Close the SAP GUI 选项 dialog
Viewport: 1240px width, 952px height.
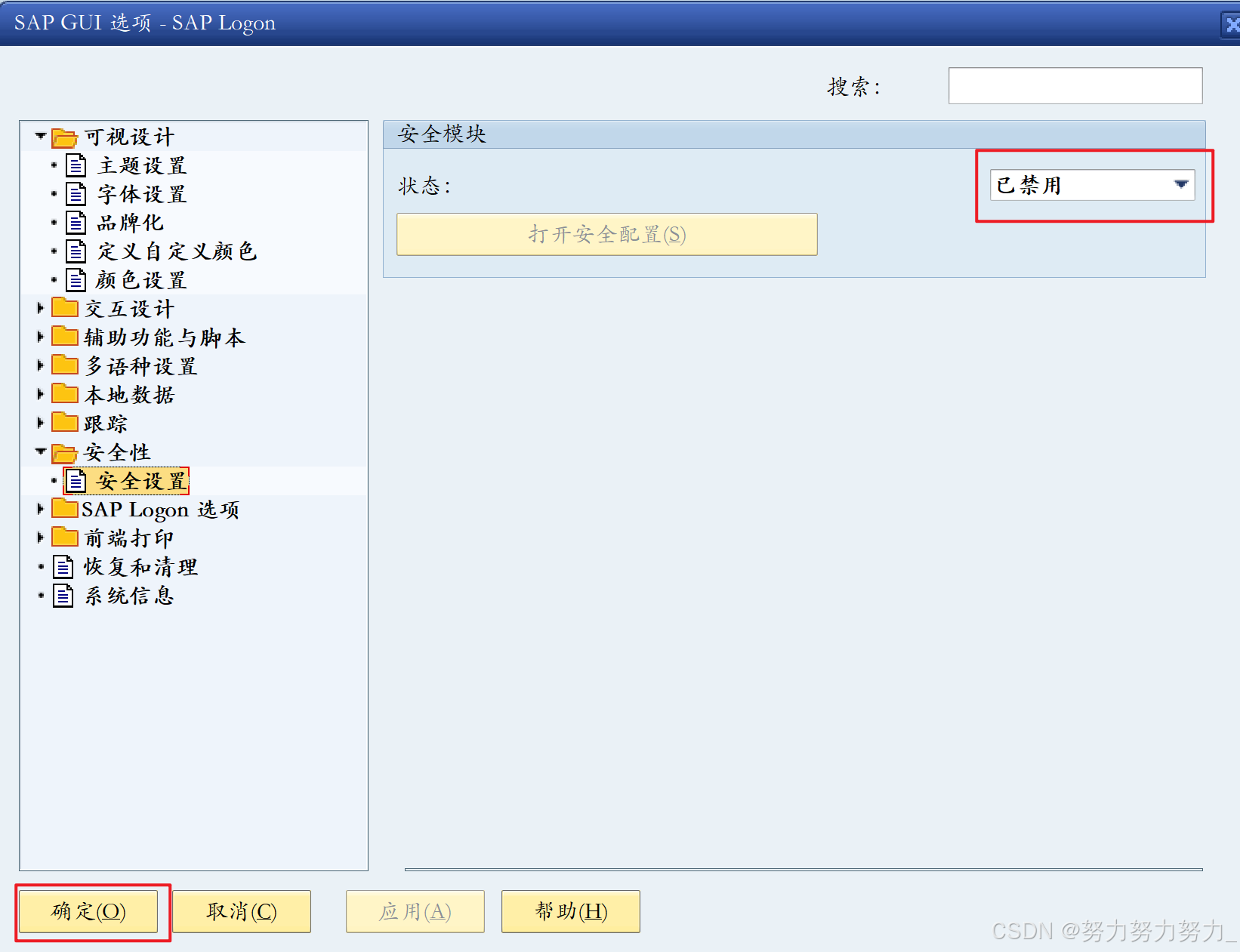tap(1231, 25)
